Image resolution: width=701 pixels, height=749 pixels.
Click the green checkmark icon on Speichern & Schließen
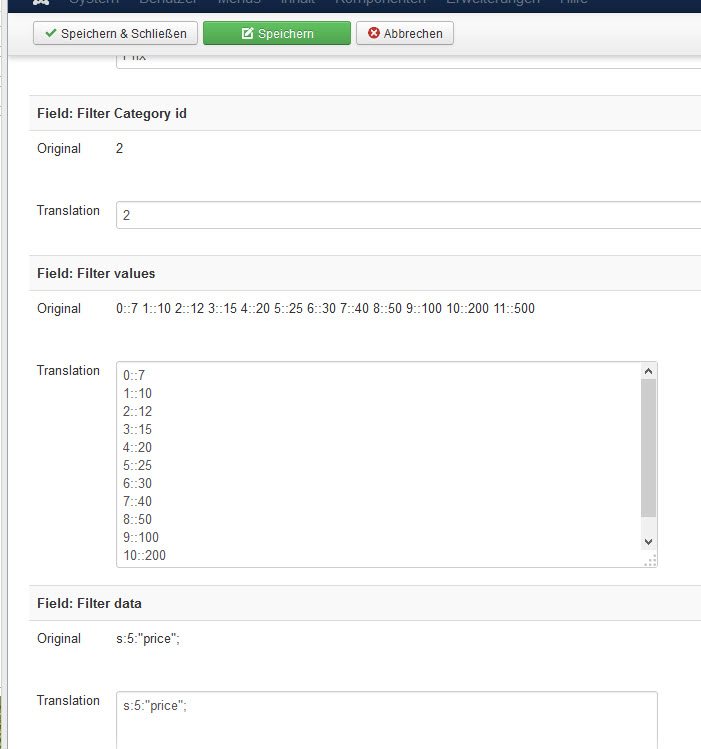[51, 33]
